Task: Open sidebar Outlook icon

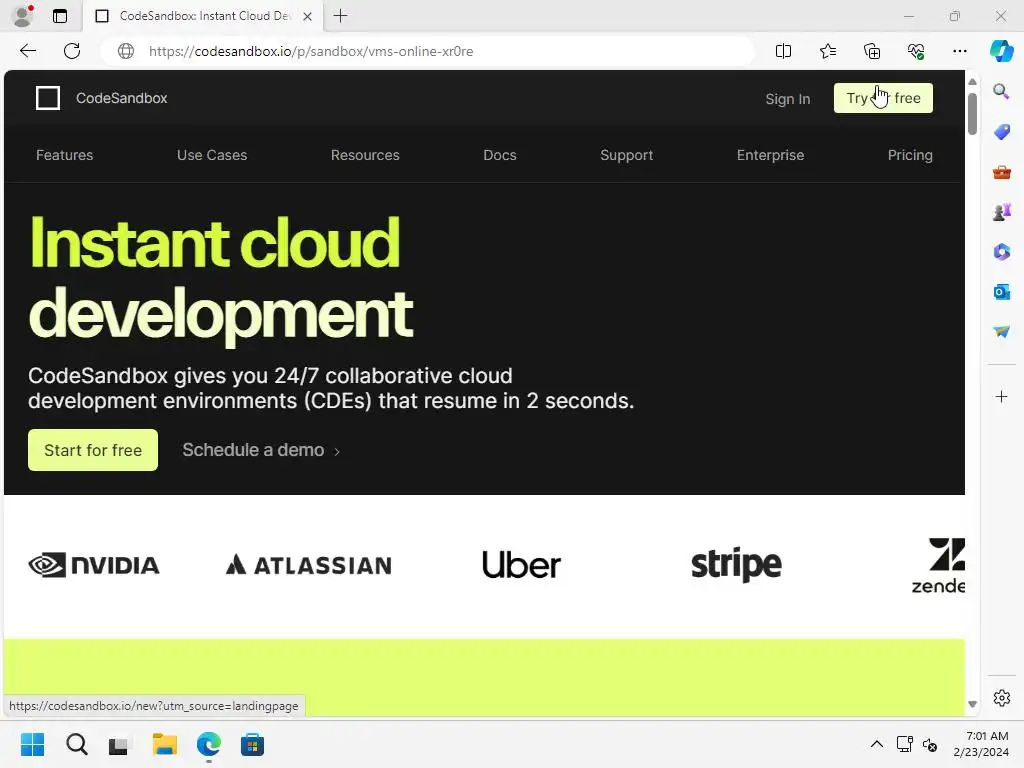Action: coord(1001,291)
